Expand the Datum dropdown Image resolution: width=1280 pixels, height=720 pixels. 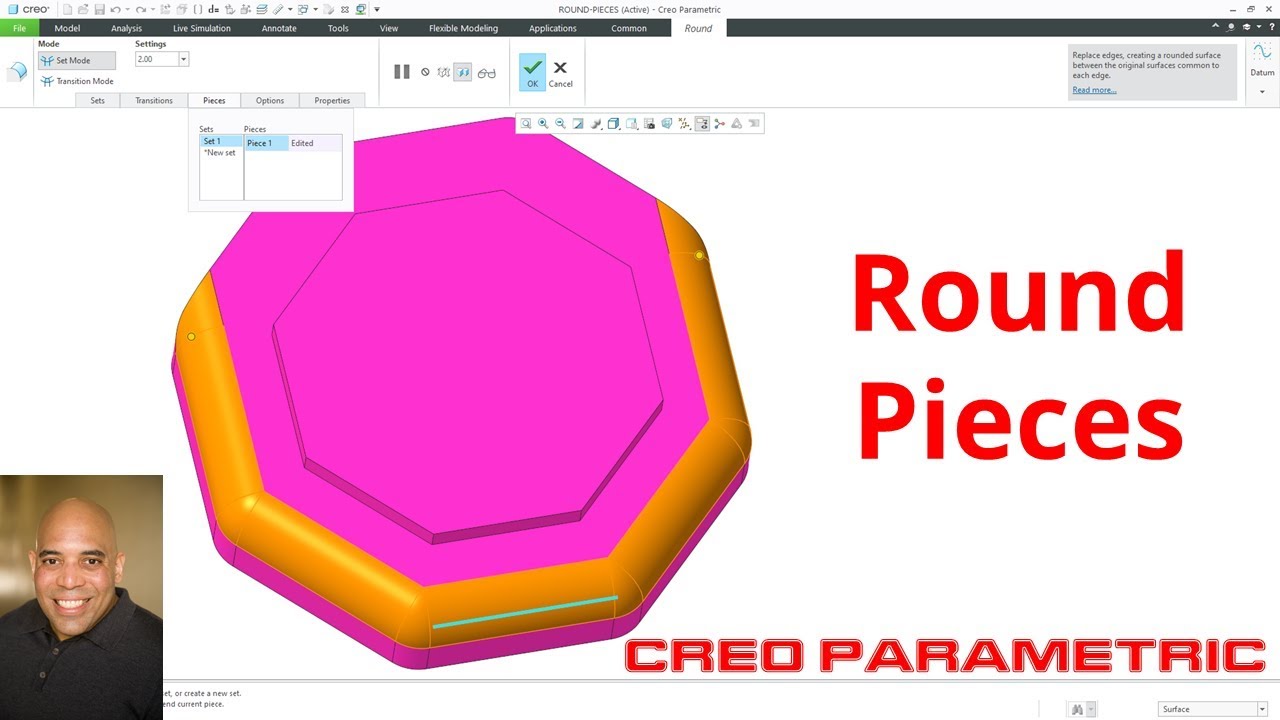click(x=1262, y=92)
